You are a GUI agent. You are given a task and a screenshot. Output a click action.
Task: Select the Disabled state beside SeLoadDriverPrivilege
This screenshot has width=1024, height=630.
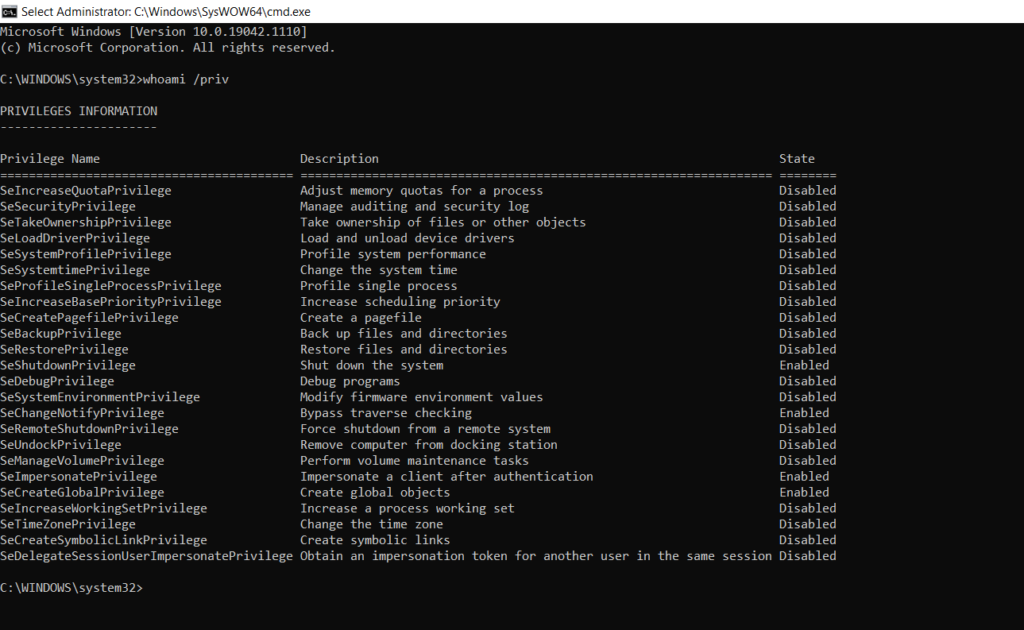click(808, 237)
